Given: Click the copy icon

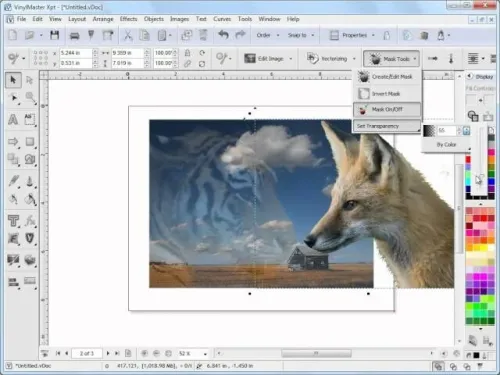Looking at the screenshot, I should pos(144,35).
